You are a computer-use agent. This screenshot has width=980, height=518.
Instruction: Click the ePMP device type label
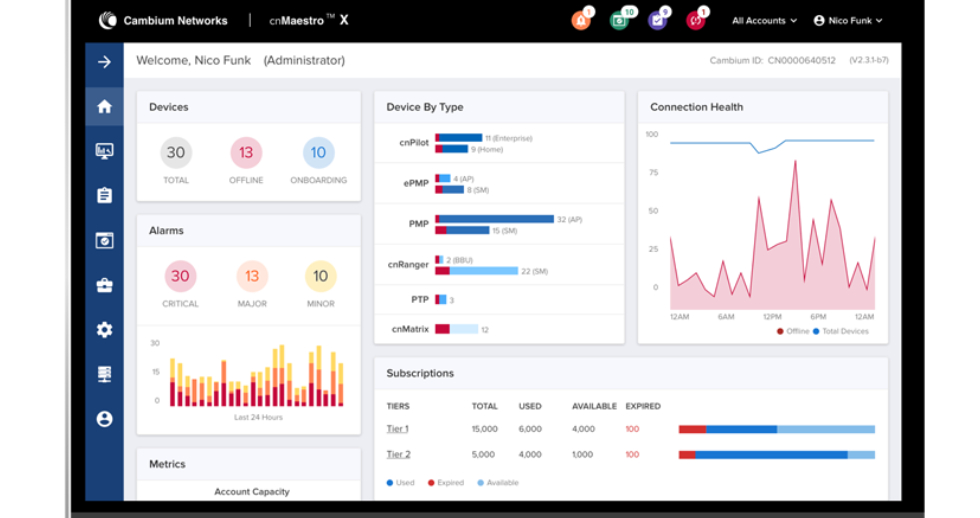[416, 184]
